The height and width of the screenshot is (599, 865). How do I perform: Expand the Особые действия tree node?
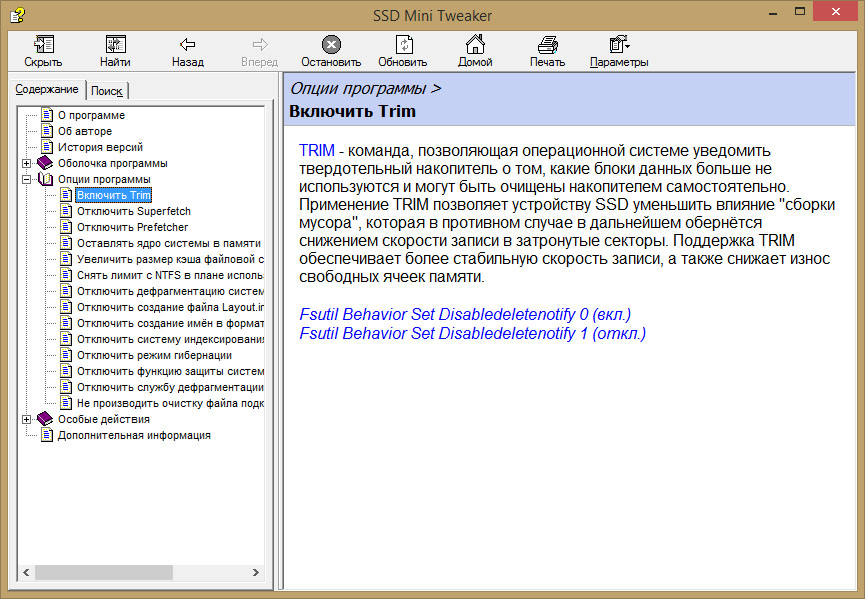27,419
